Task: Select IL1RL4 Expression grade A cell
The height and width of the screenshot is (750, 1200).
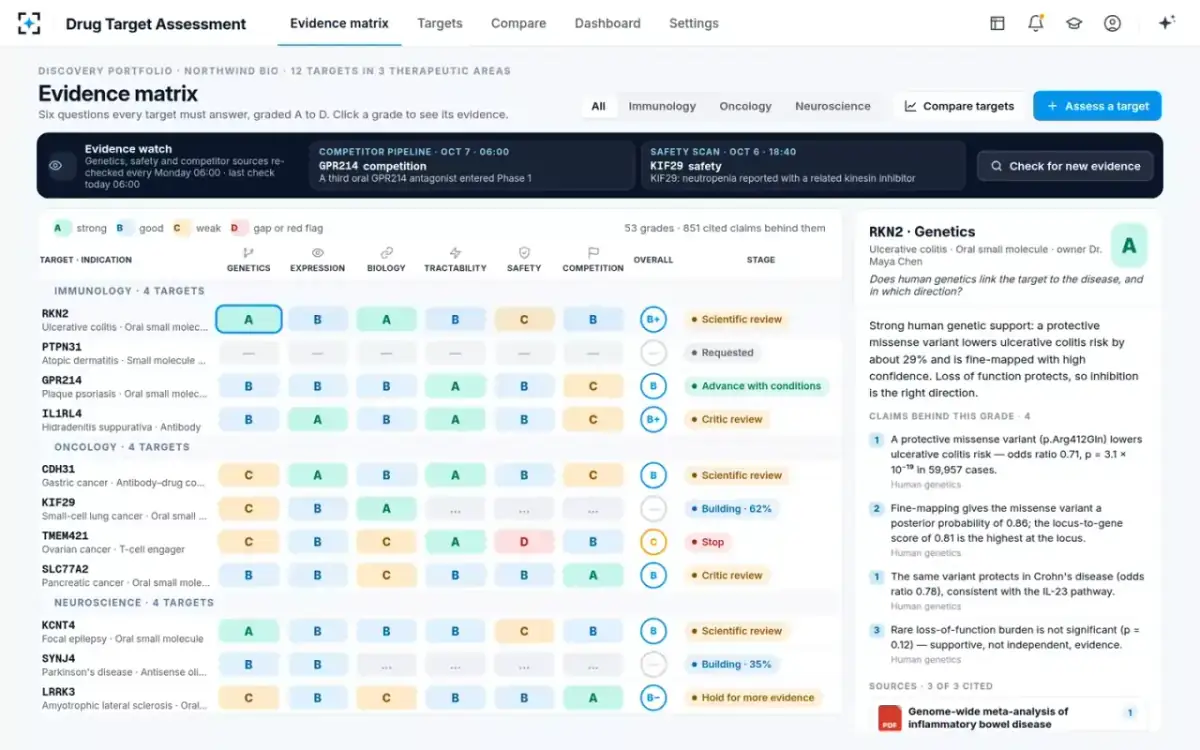Action: (317, 420)
